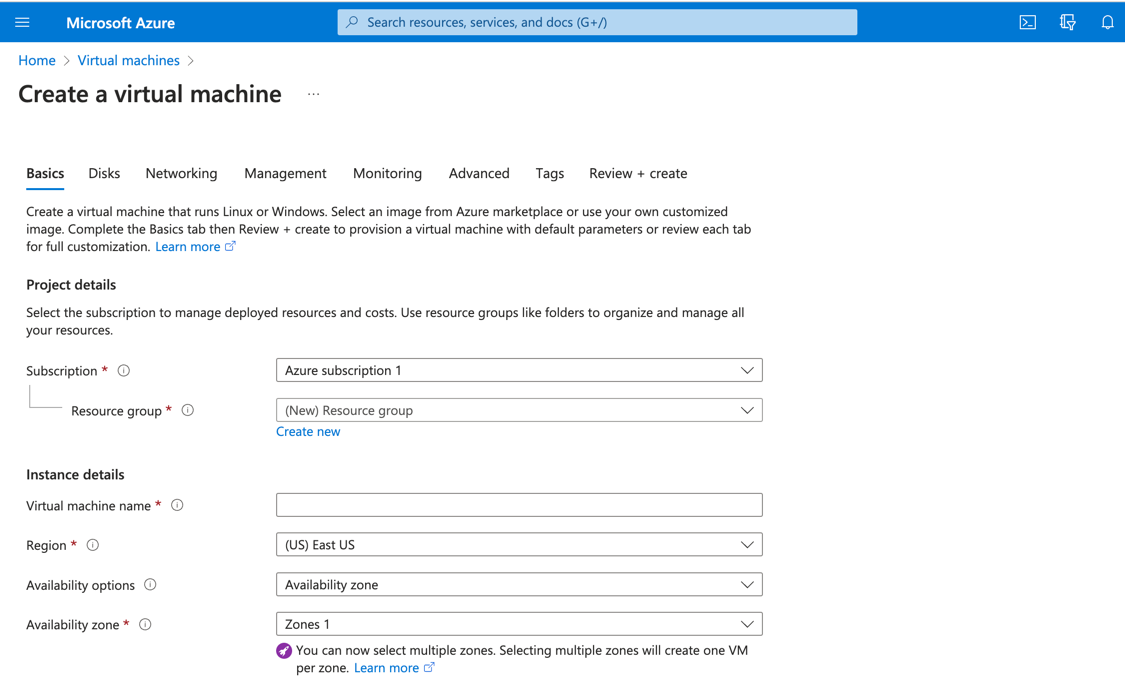Click Create new under Resource group
The image size is (1125, 687).
pos(309,432)
